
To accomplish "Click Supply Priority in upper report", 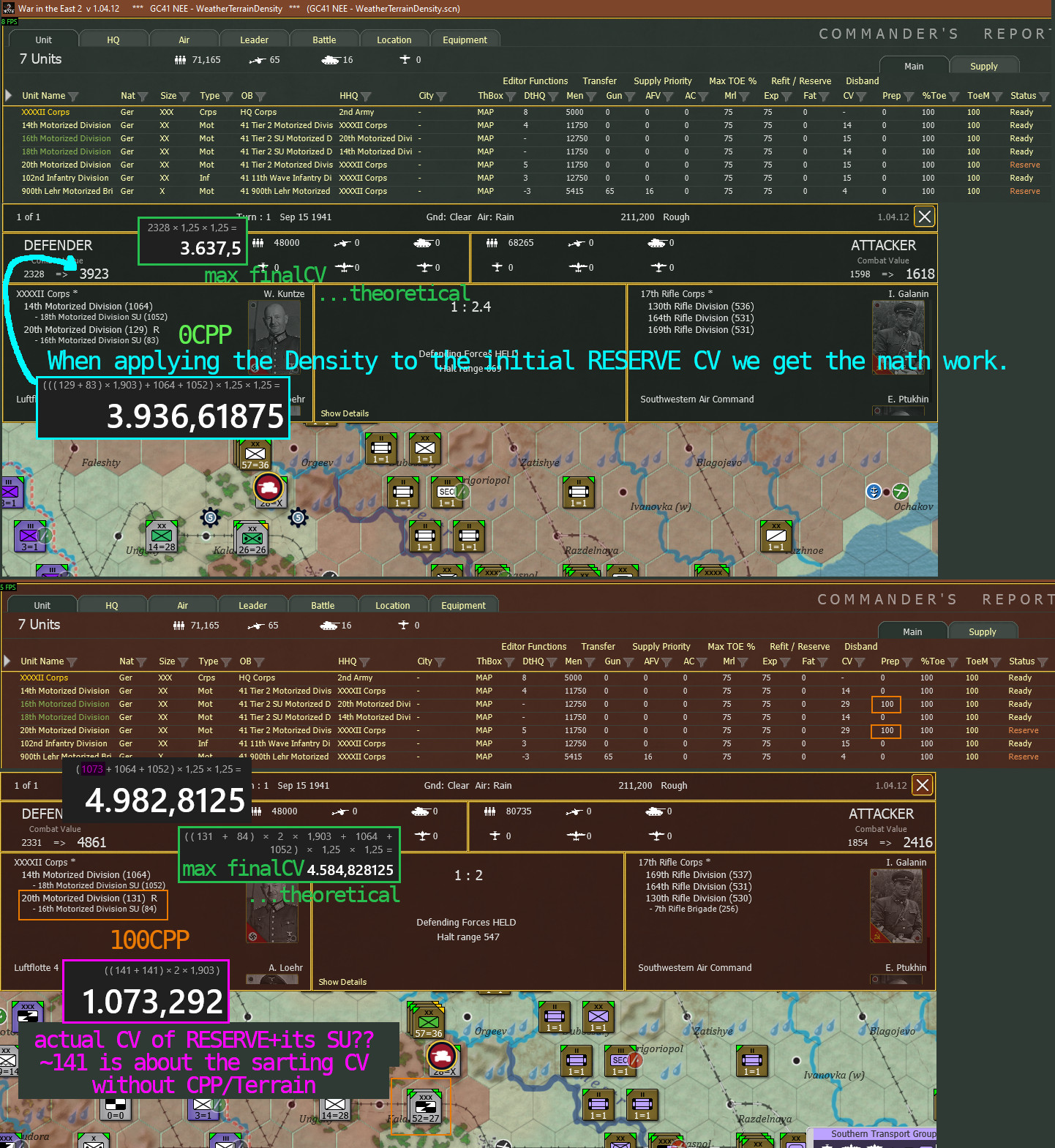I will (663, 81).
